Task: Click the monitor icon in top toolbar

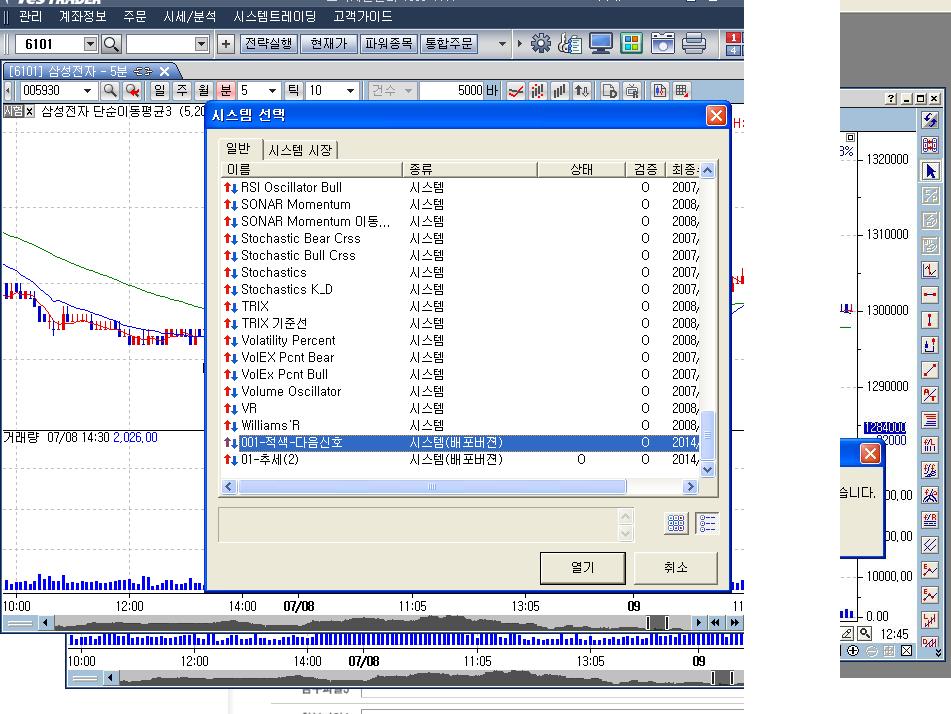Action: click(x=601, y=44)
